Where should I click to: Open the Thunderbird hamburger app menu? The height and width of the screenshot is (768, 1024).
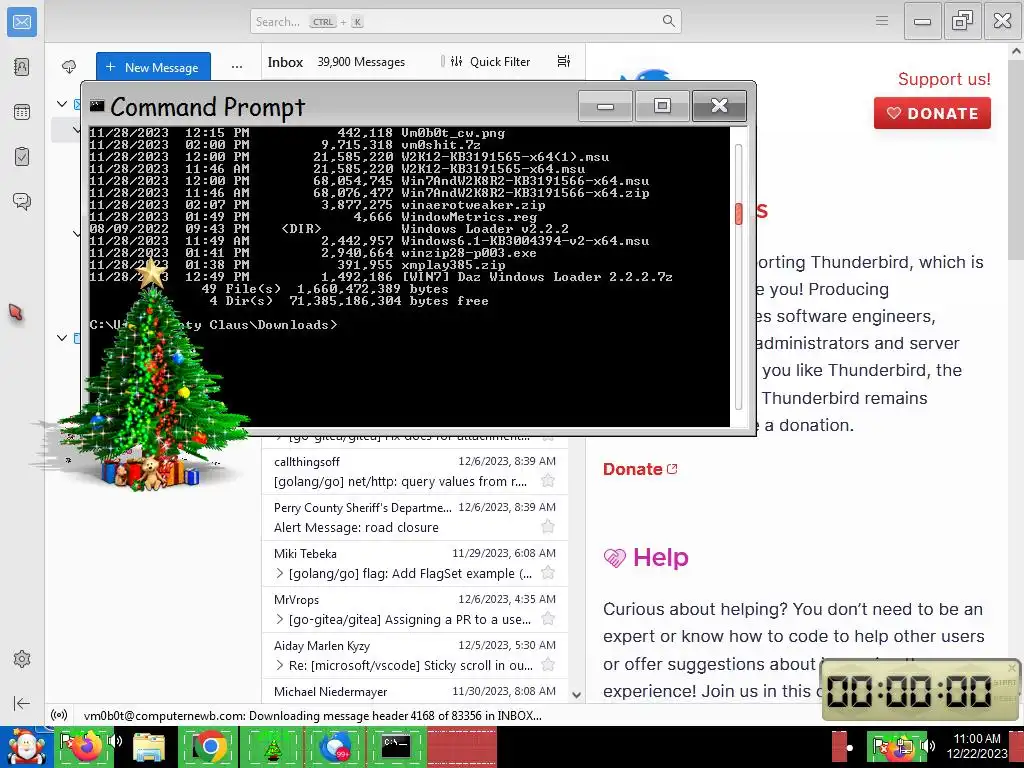(882, 21)
